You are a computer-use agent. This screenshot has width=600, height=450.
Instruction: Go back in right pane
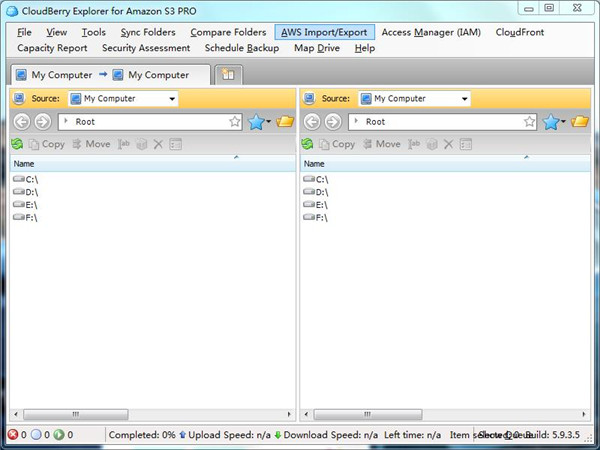click(312, 122)
